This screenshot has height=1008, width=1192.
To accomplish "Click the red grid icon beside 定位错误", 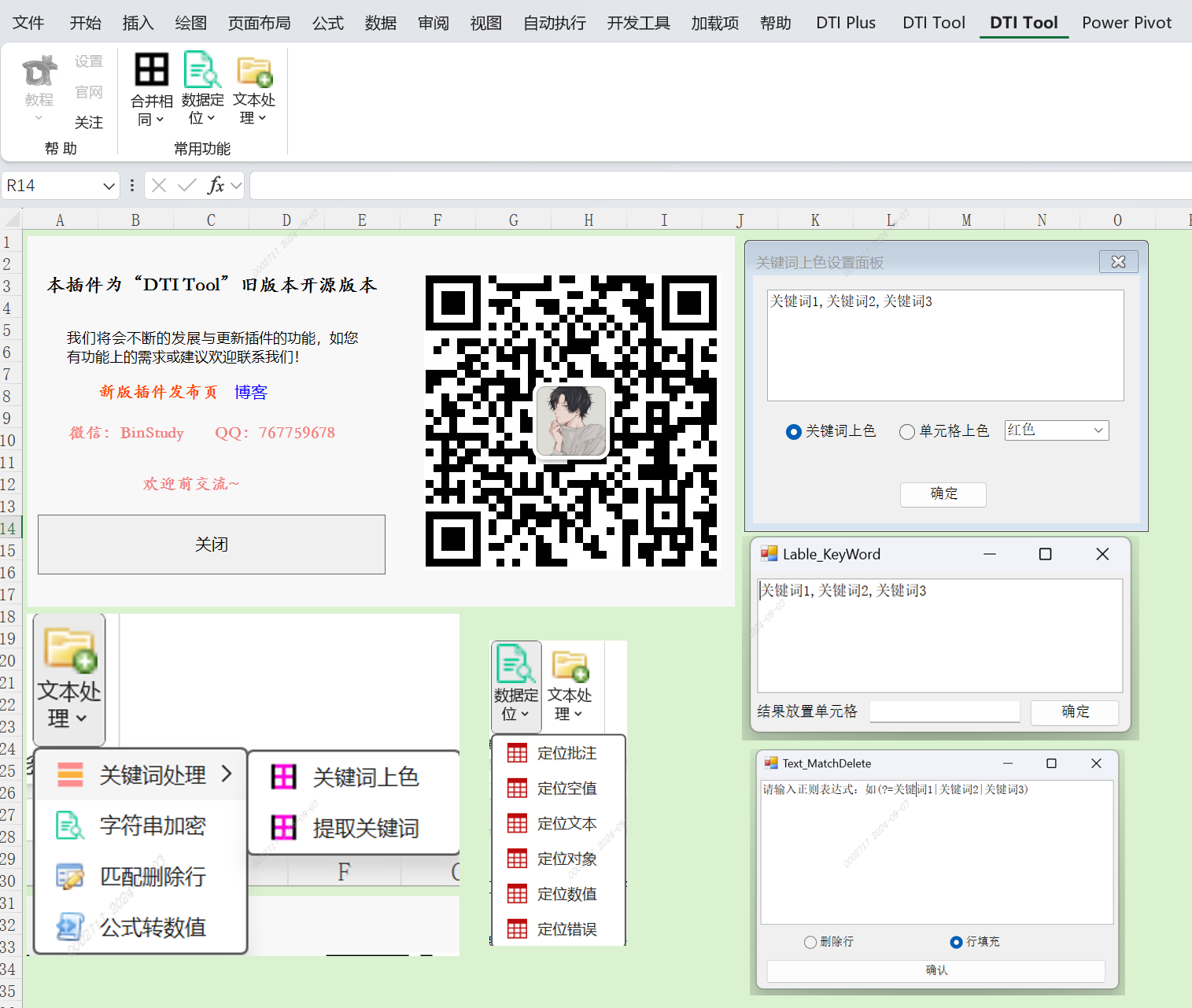I will (x=517, y=929).
